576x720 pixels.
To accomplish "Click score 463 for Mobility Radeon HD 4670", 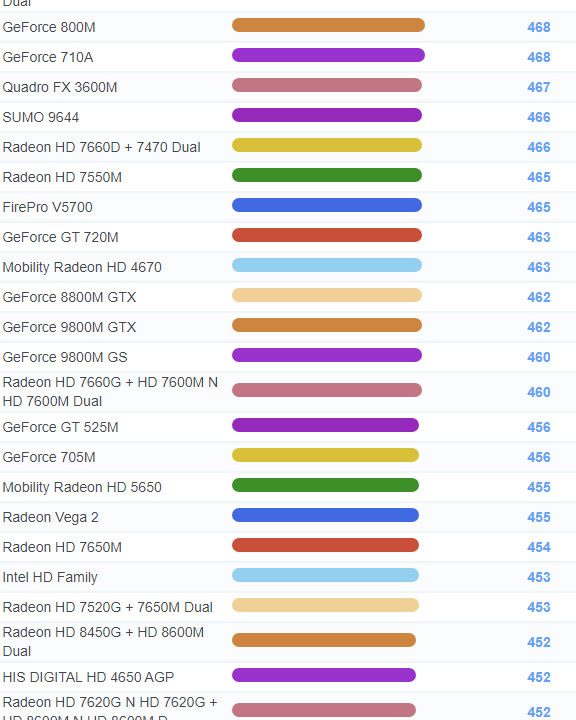I will (x=539, y=267).
